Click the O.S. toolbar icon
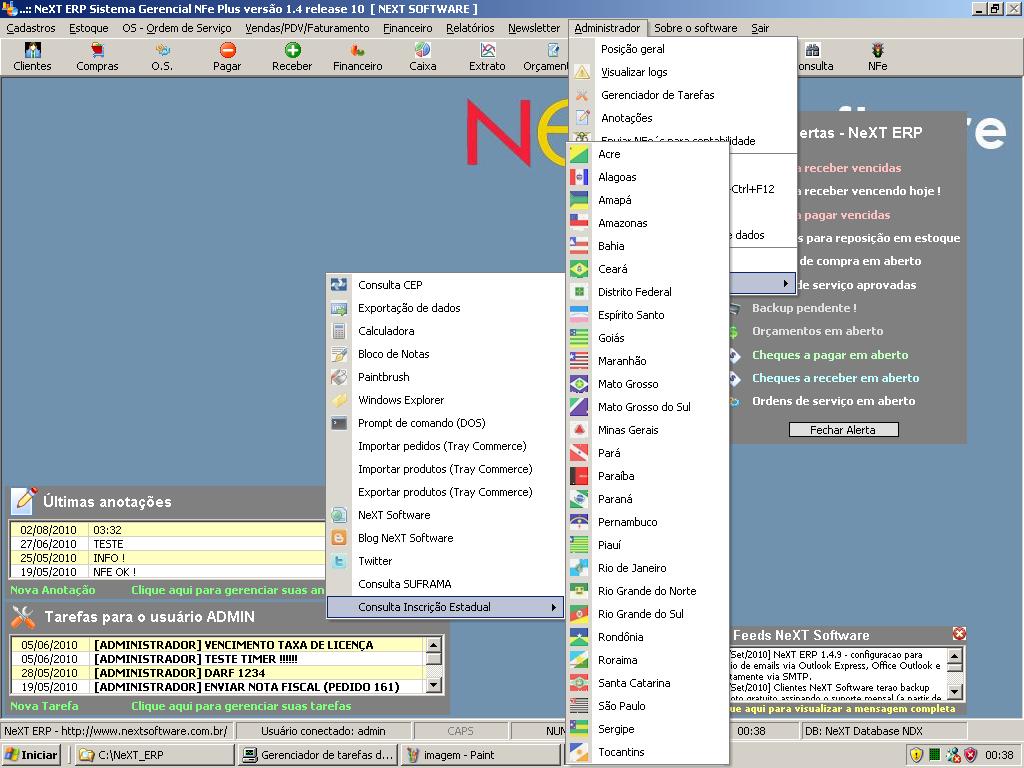The image size is (1024, 768). tap(163, 57)
